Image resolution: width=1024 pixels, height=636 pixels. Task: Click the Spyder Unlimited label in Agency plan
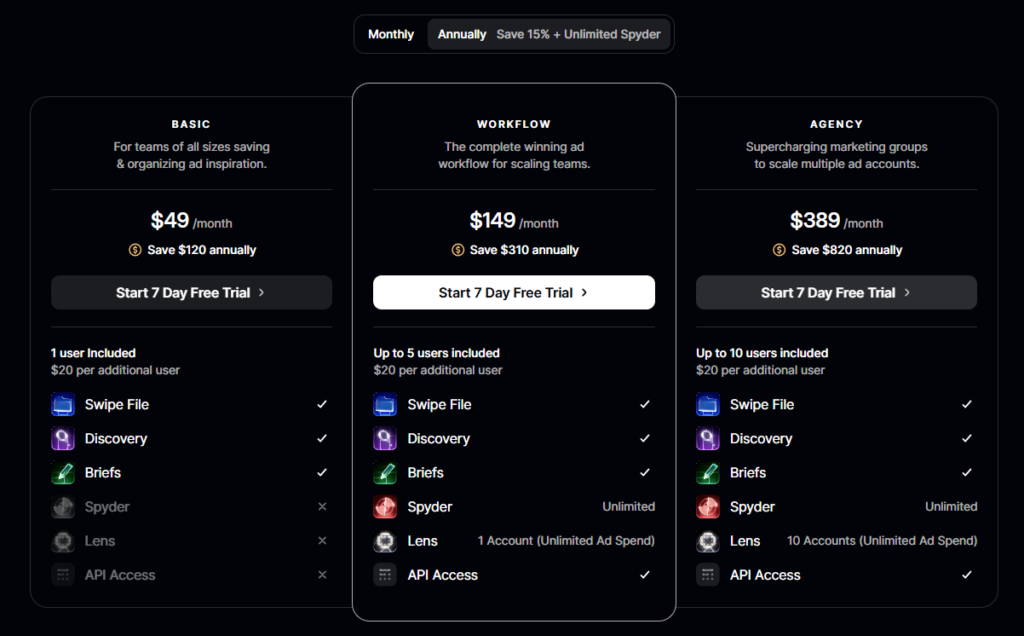click(951, 507)
